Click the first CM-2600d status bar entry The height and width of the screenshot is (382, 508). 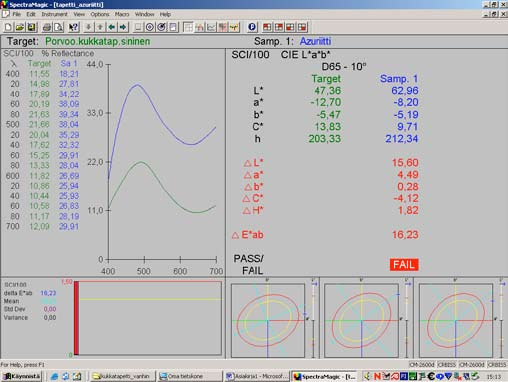[422, 365]
